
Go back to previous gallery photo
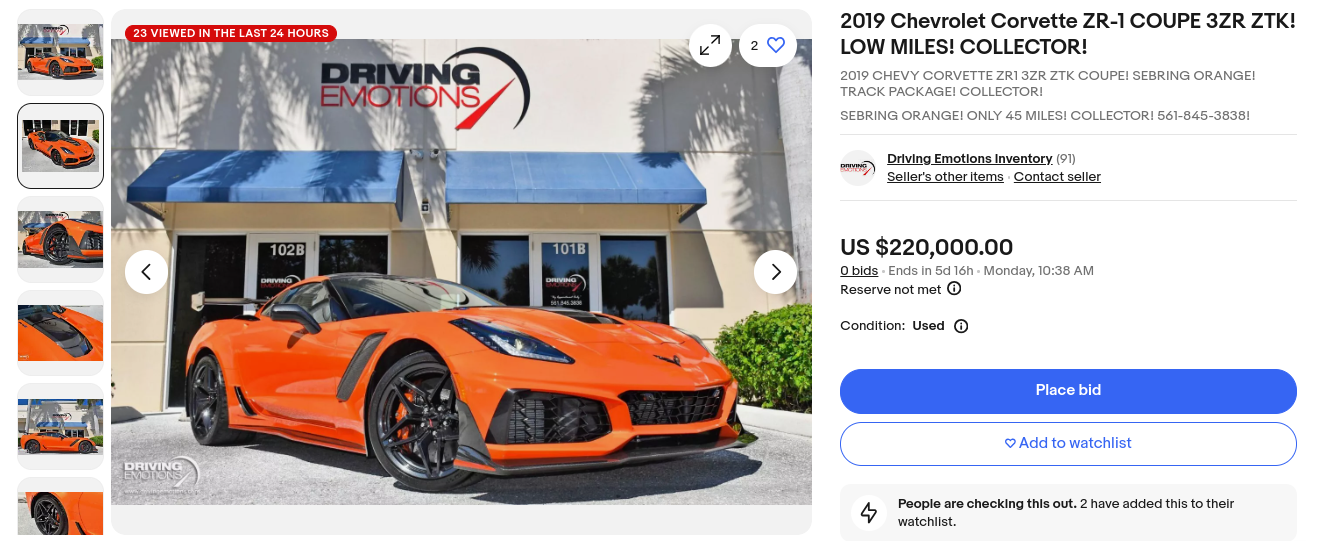pos(146,272)
